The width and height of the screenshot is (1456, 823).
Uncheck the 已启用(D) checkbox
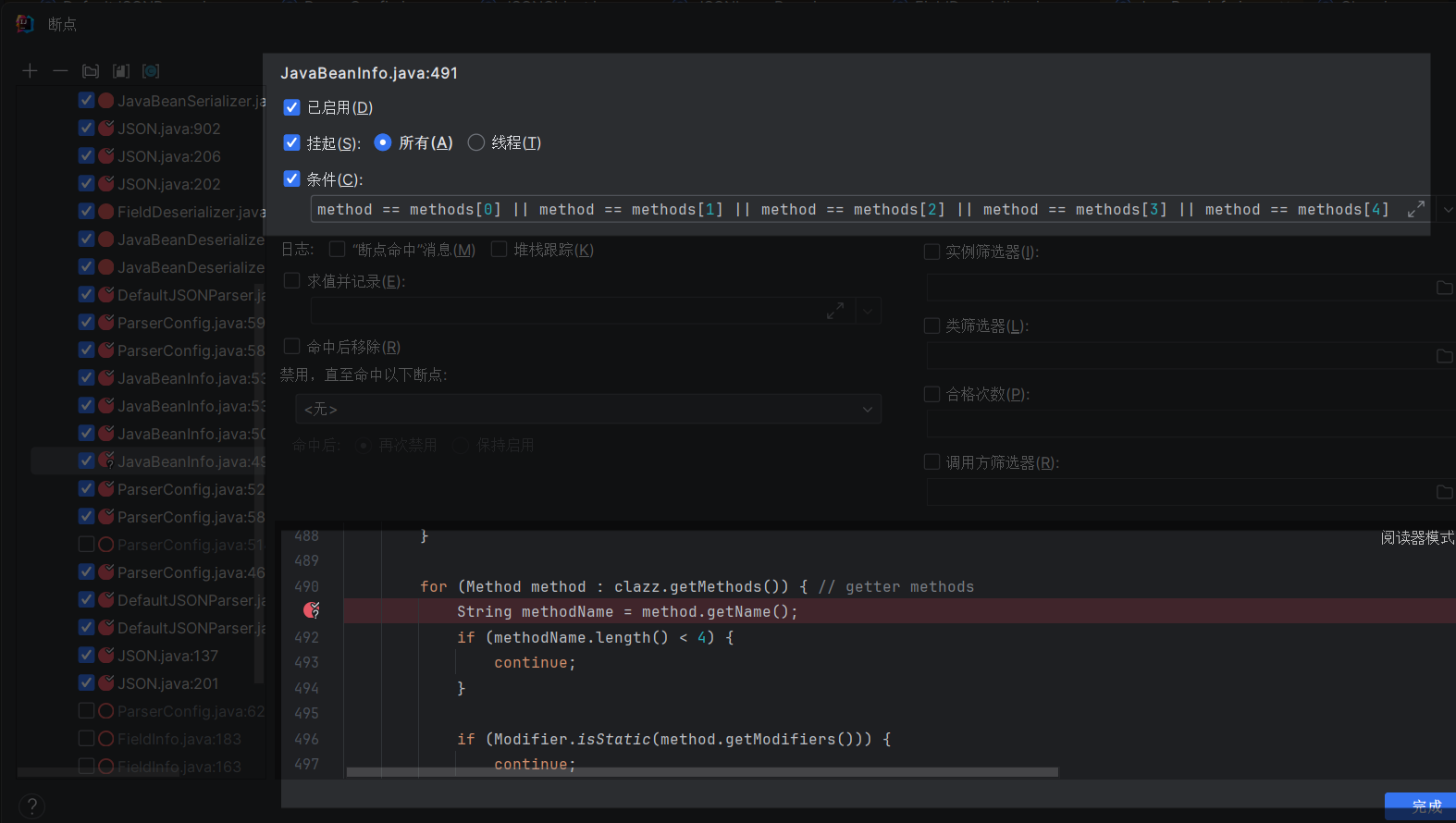(x=291, y=107)
